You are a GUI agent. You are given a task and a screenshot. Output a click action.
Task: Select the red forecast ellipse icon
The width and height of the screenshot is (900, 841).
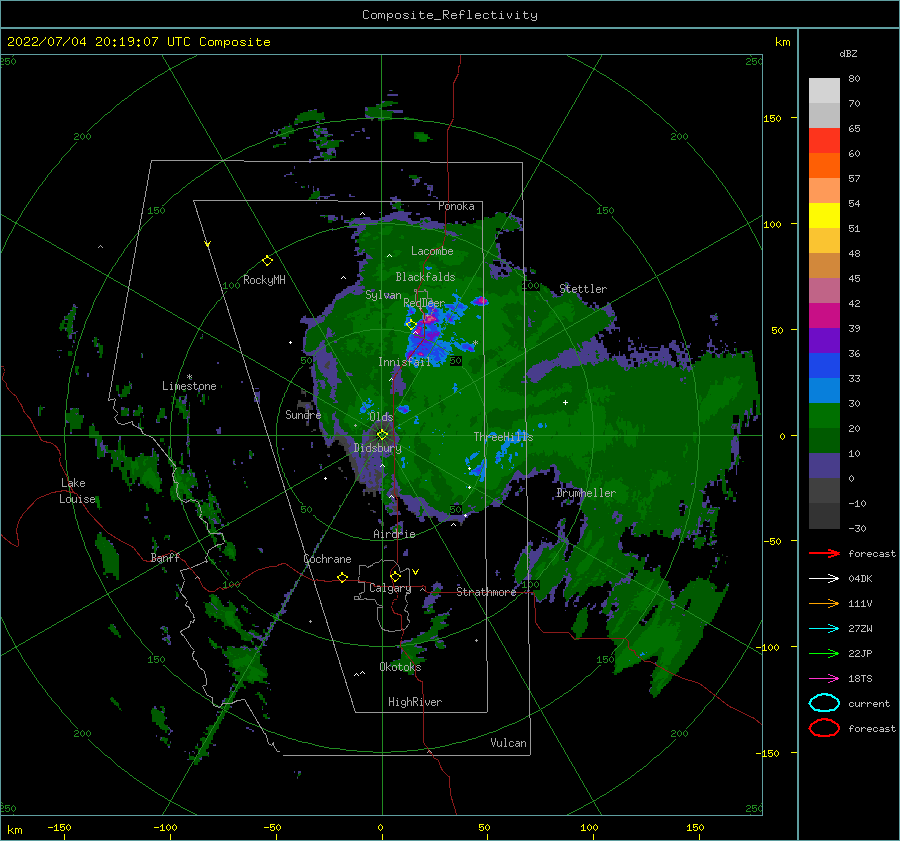tap(824, 728)
